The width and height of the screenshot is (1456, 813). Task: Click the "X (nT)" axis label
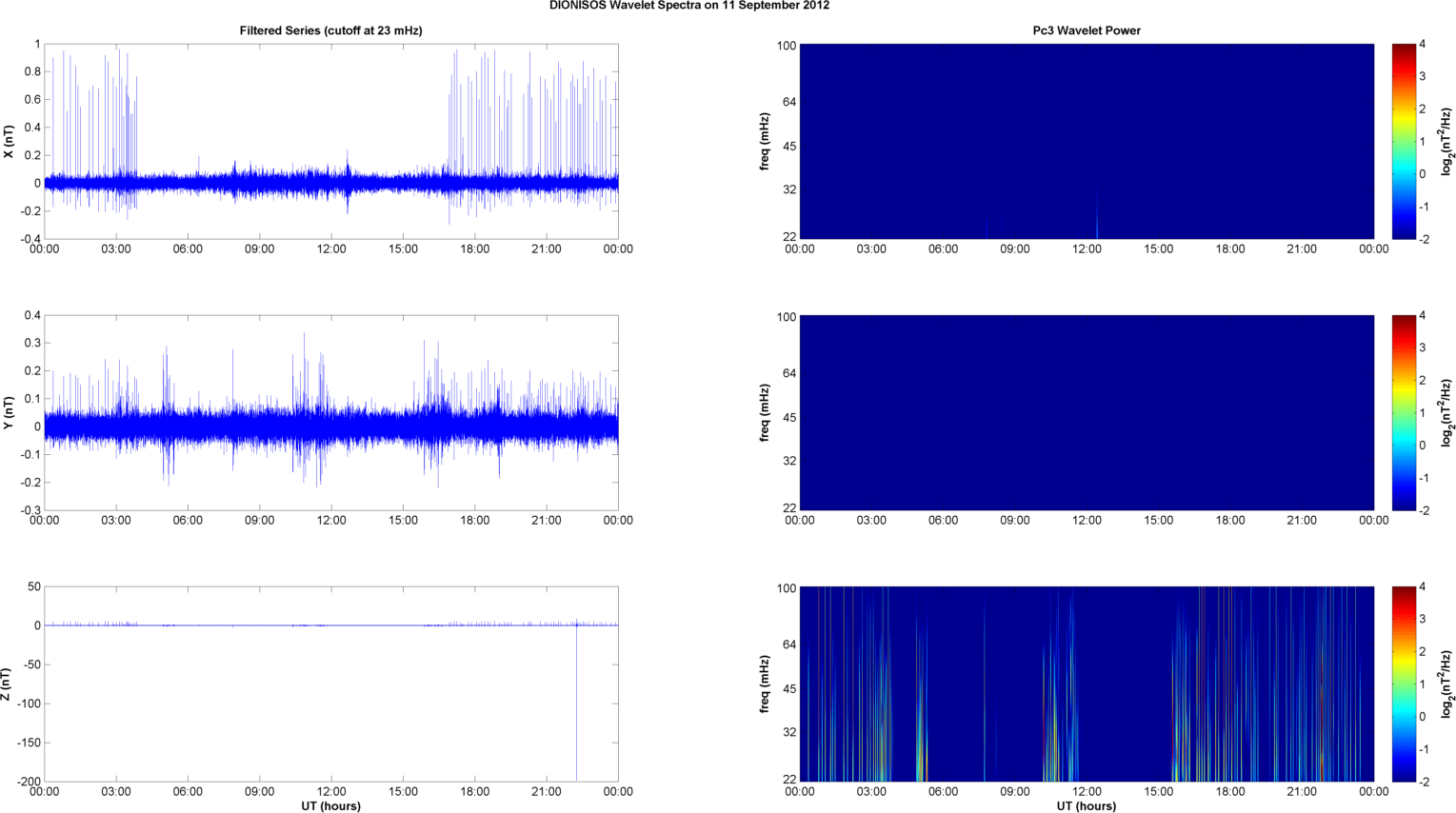(9, 142)
